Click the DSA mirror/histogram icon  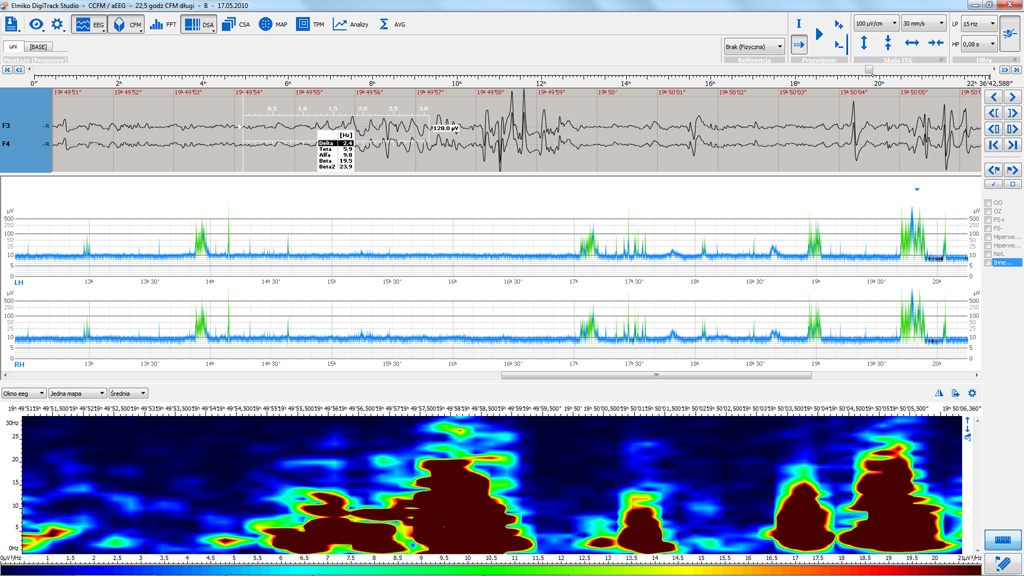(x=939, y=393)
